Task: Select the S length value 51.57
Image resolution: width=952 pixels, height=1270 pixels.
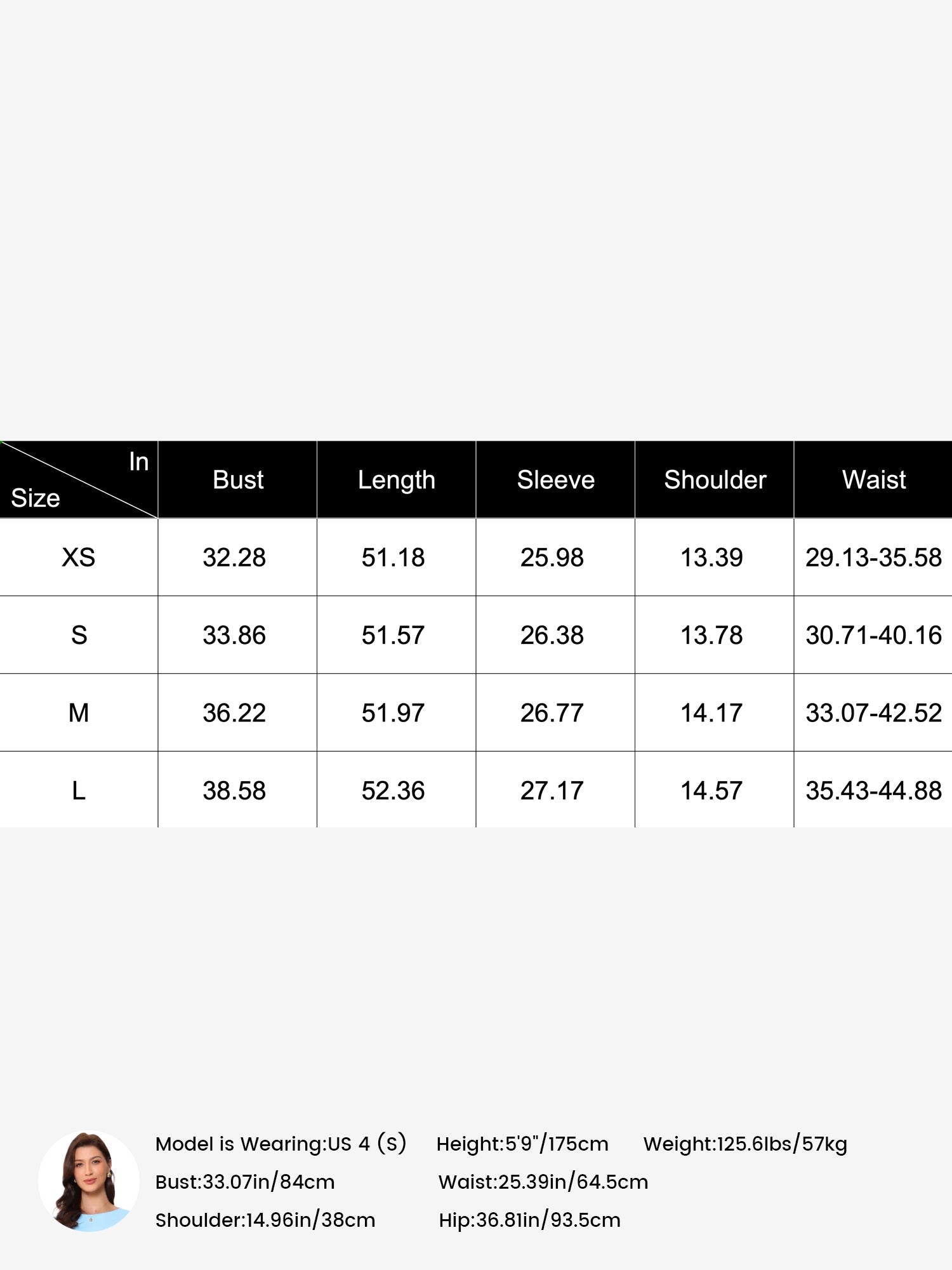Action: click(x=393, y=635)
